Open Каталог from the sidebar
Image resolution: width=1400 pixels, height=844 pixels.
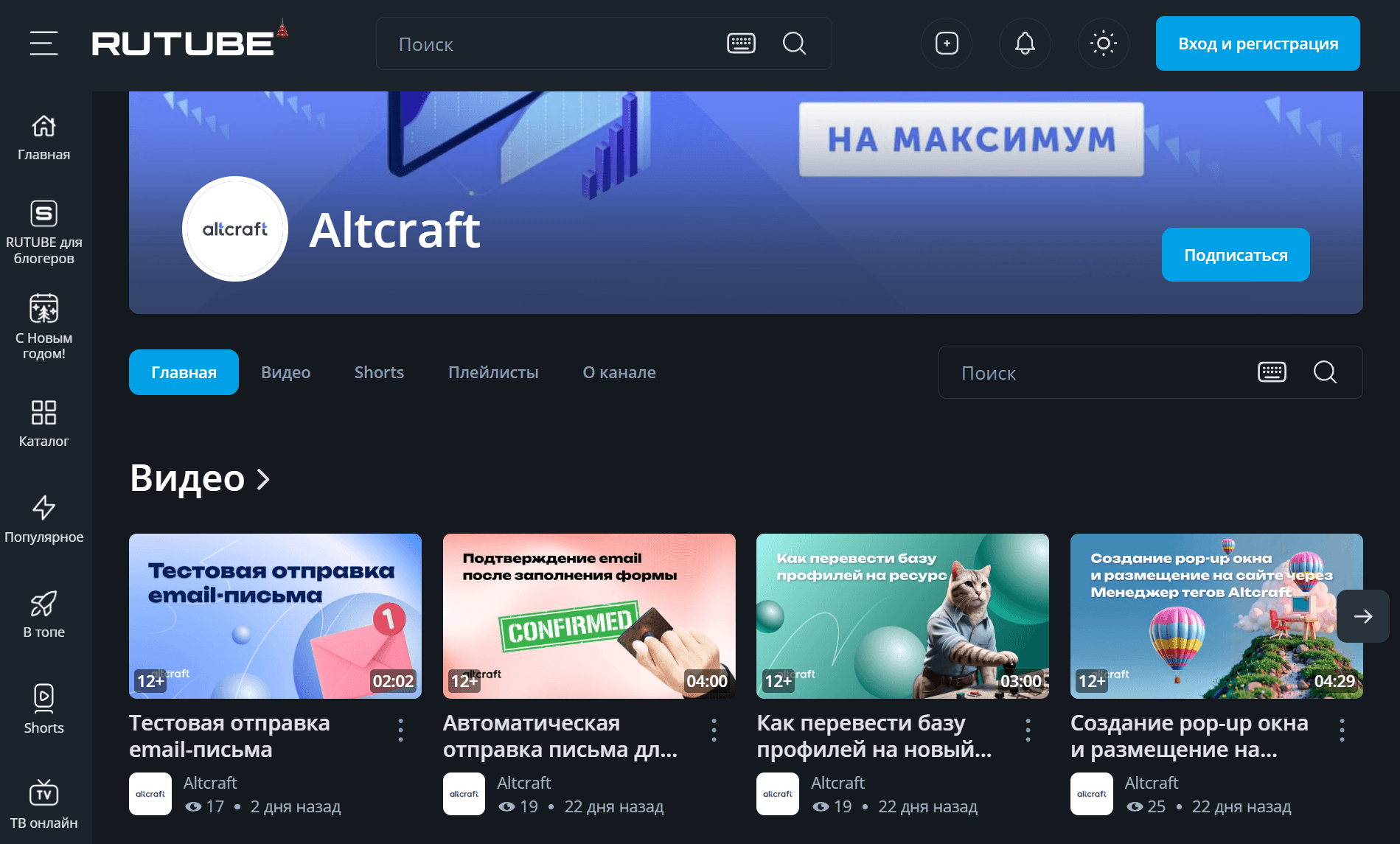[43, 423]
